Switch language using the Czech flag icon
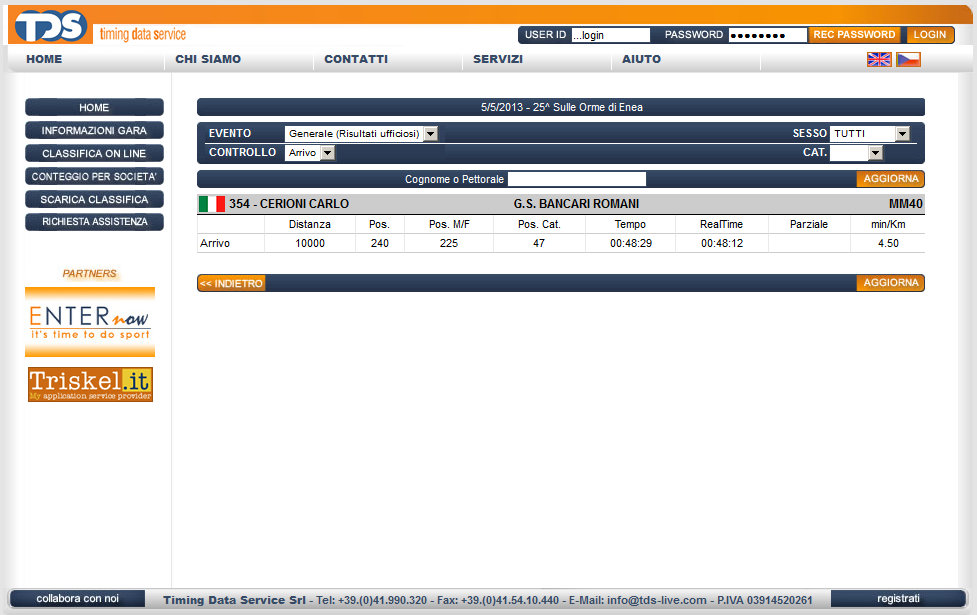977x615 pixels. tap(908, 60)
